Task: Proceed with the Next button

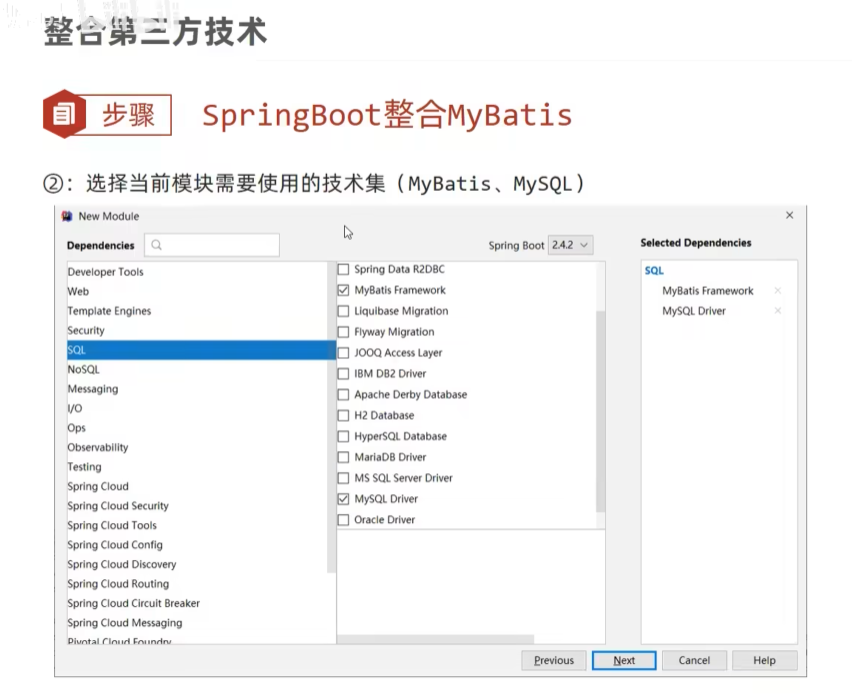Action: 624,660
